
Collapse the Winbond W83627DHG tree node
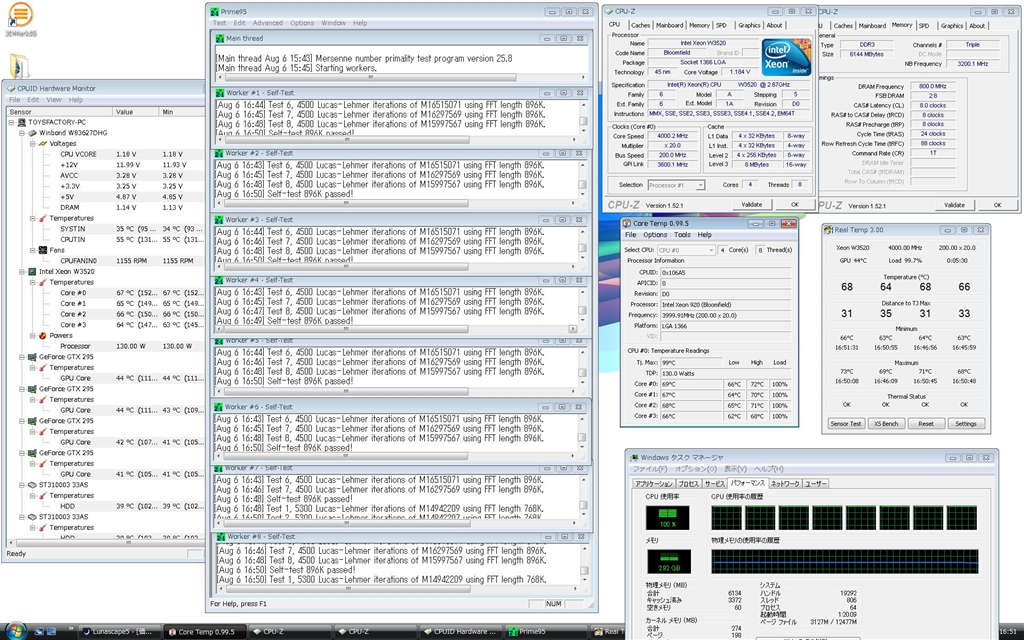click(x=22, y=133)
